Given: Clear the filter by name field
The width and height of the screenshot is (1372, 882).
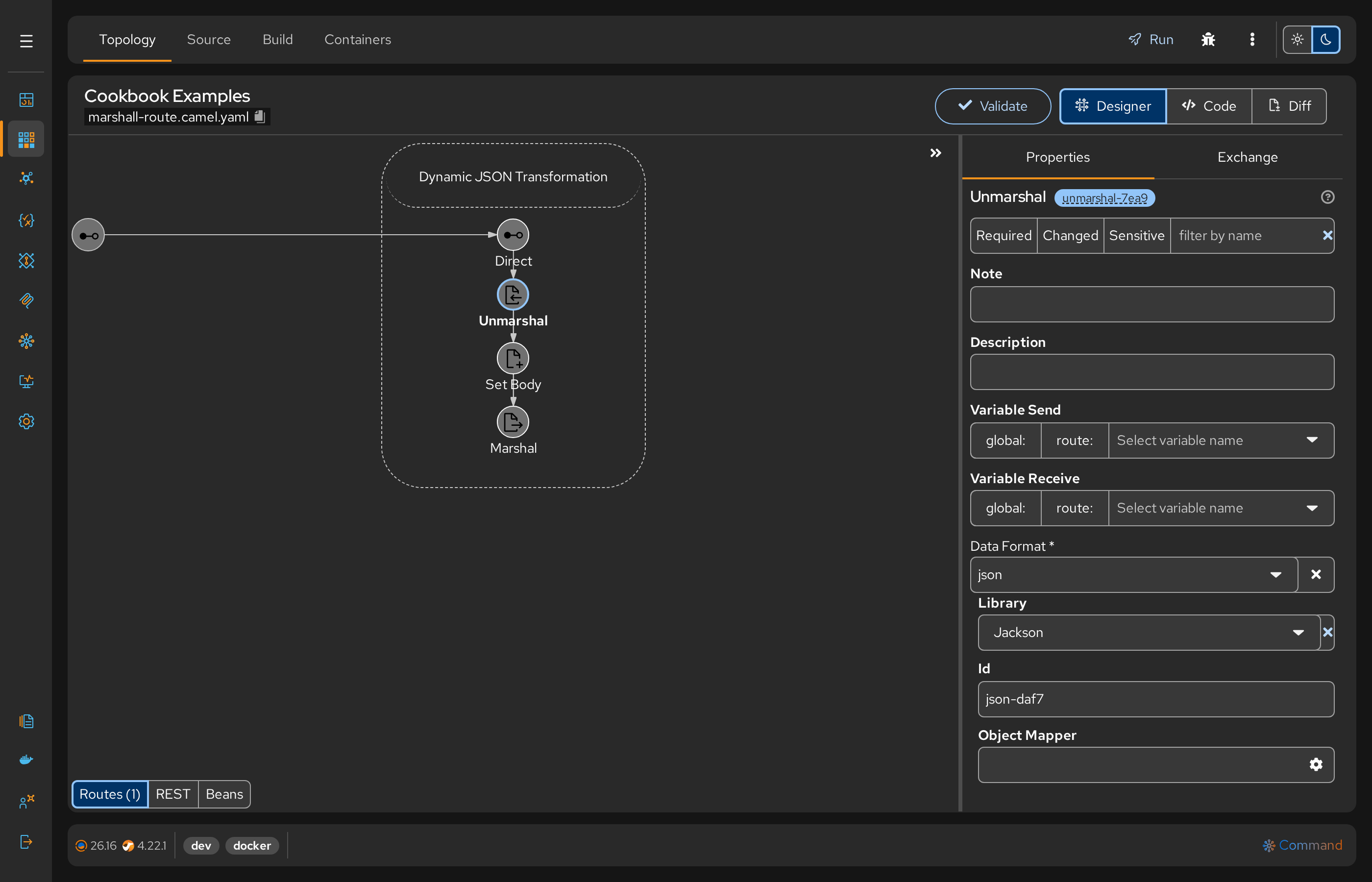Looking at the screenshot, I should [1327, 235].
